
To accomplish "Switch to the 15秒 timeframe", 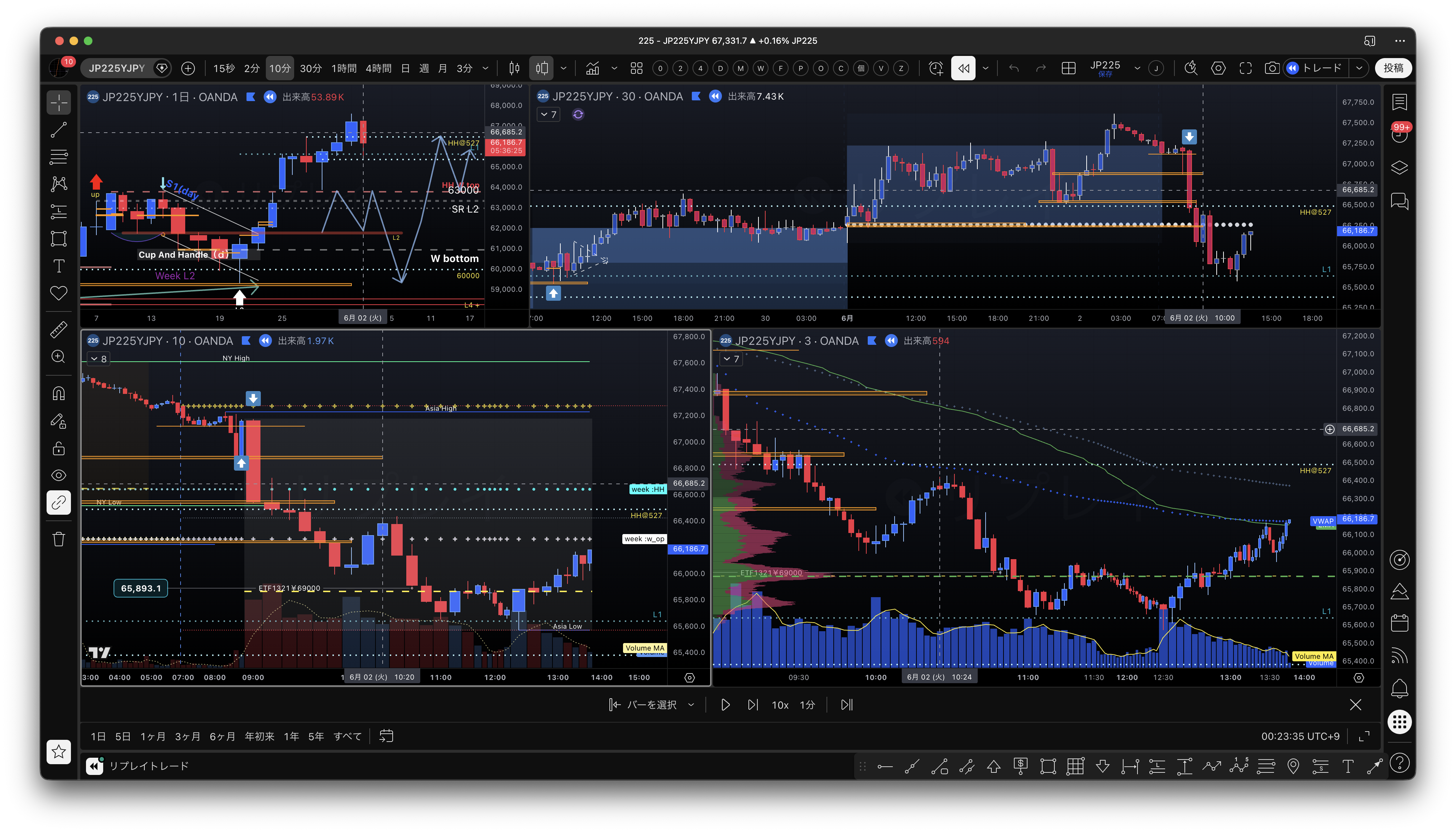I will pos(224,68).
